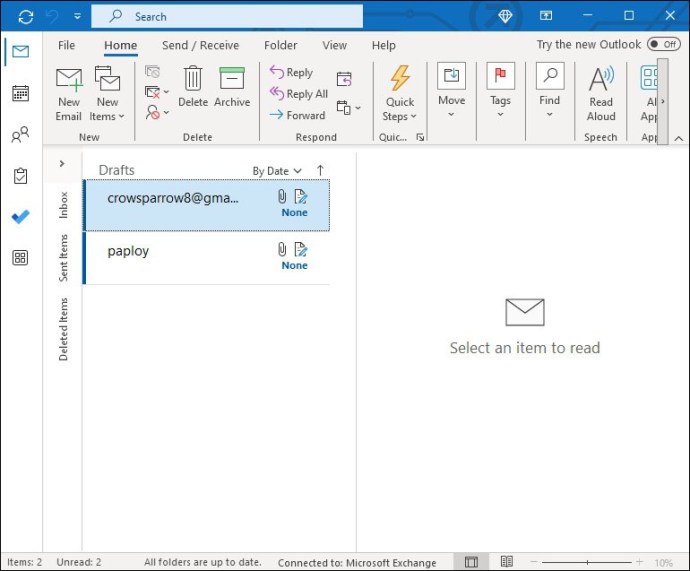Open the Help tab
The width and height of the screenshot is (690, 571).
tap(384, 45)
